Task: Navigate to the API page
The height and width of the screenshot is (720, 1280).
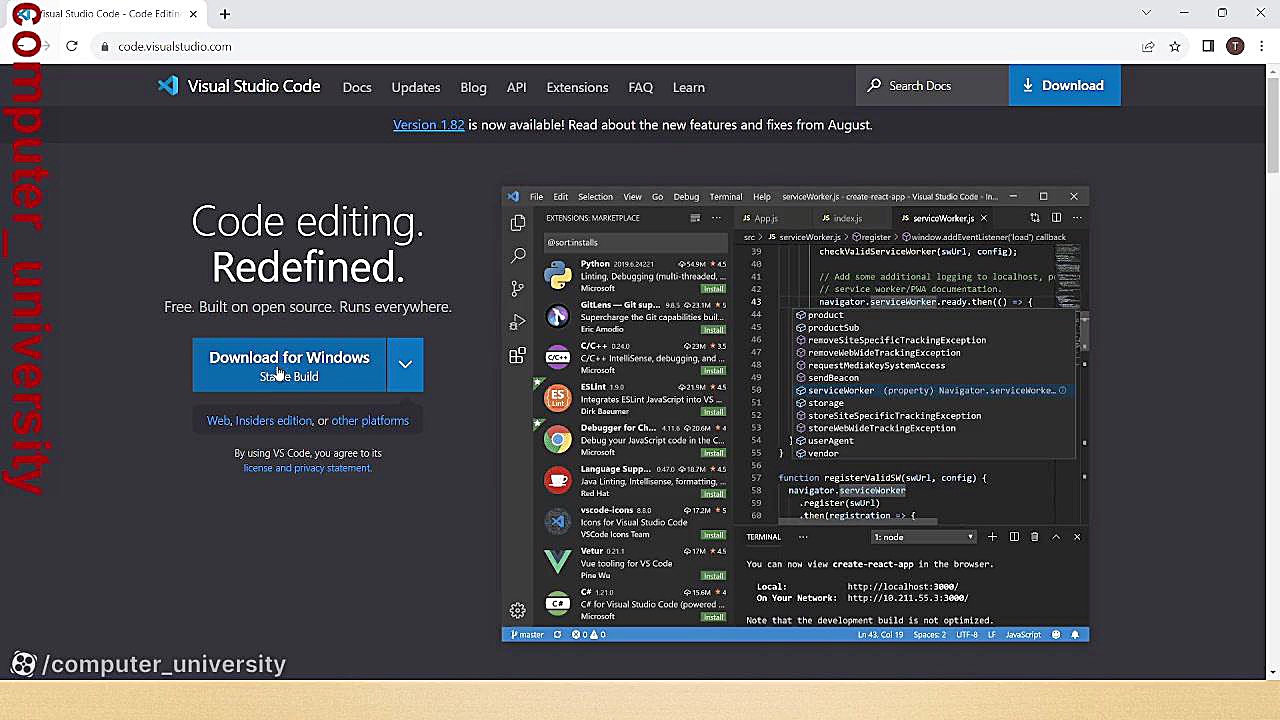Action: click(516, 87)
